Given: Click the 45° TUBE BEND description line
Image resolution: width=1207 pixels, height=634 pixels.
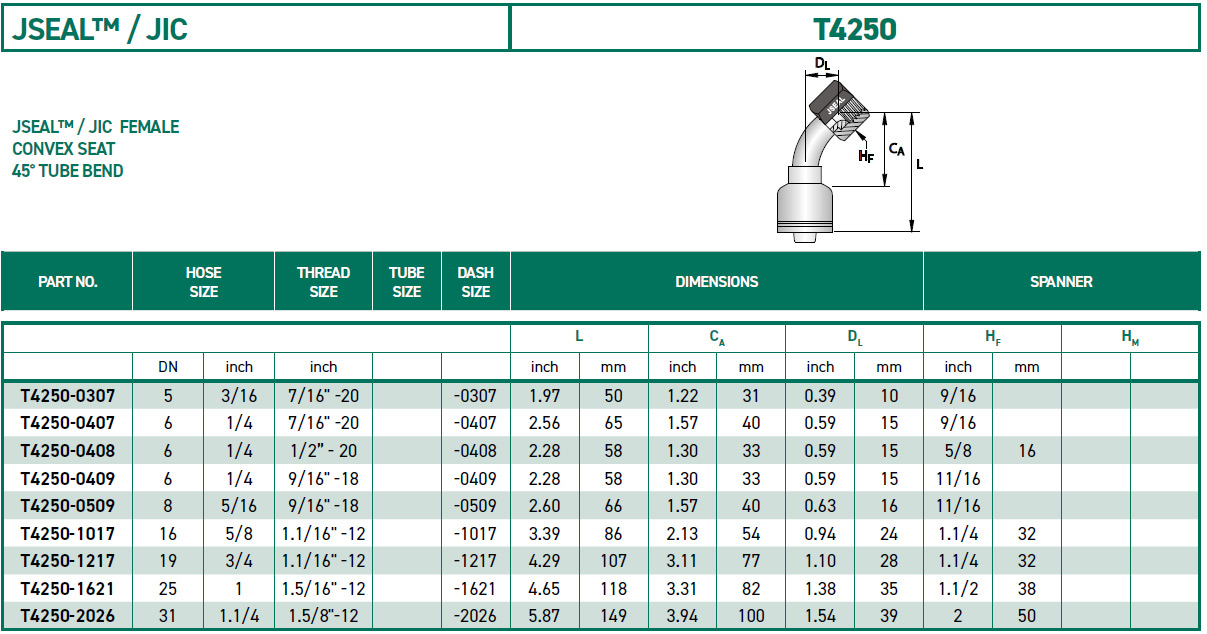Looking at the screenshot, I should tap(68, 171).
